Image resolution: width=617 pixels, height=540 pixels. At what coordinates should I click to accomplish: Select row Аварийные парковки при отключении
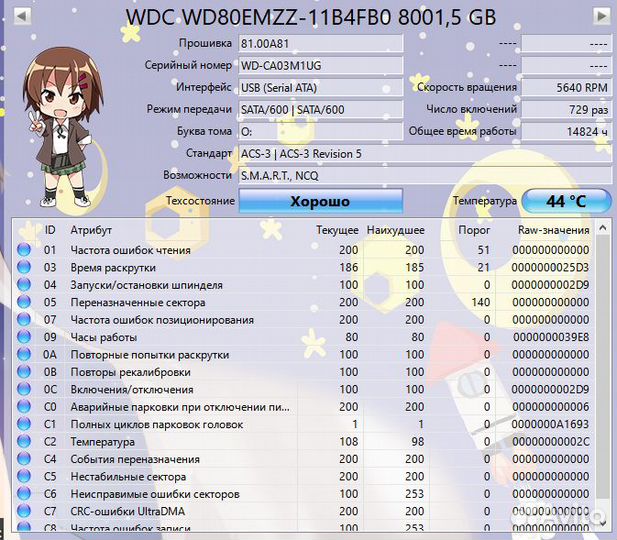(x=303, y=407)
